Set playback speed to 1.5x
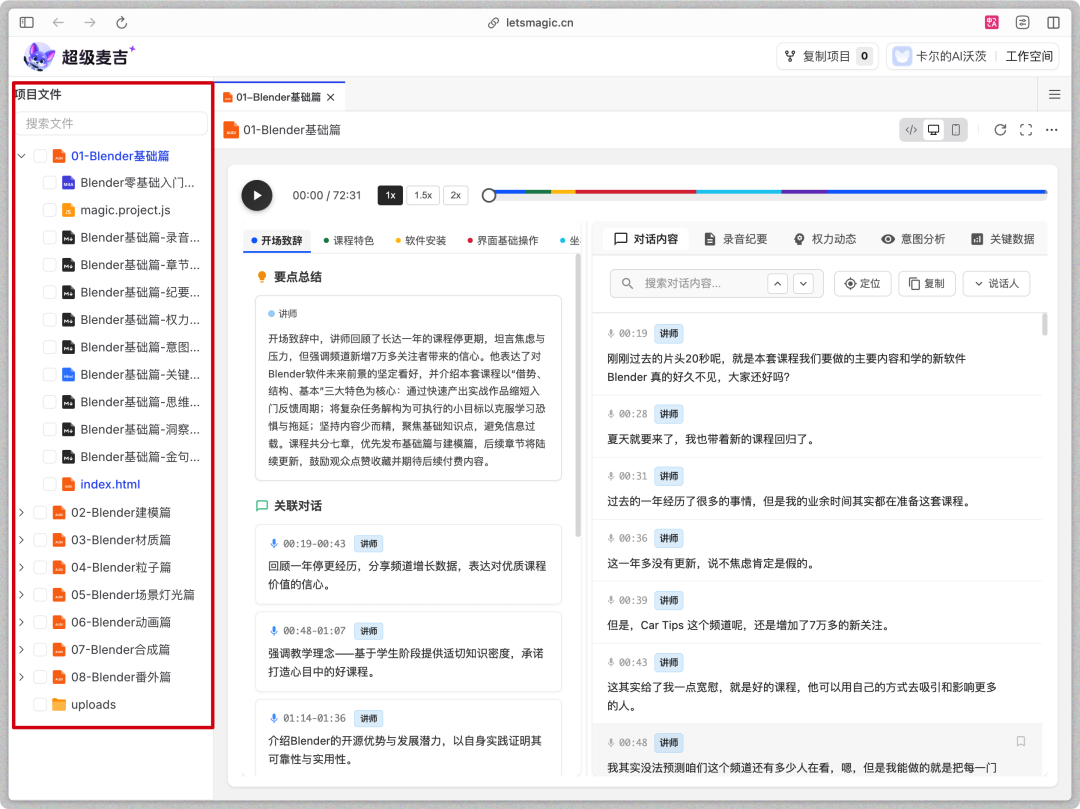Viewport: 1080px width, 809px height. [421, 195]
